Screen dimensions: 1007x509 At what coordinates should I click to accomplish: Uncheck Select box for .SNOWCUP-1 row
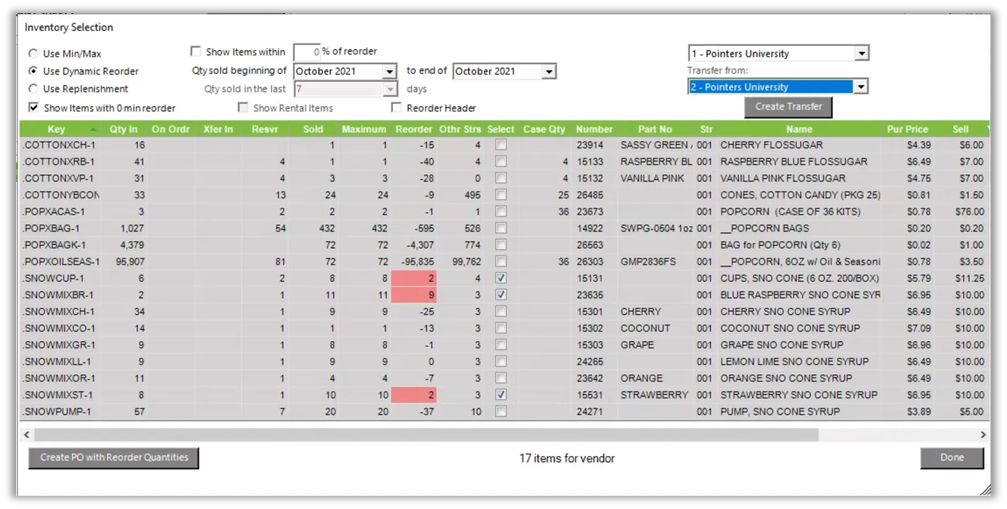(x=501, y=278)
